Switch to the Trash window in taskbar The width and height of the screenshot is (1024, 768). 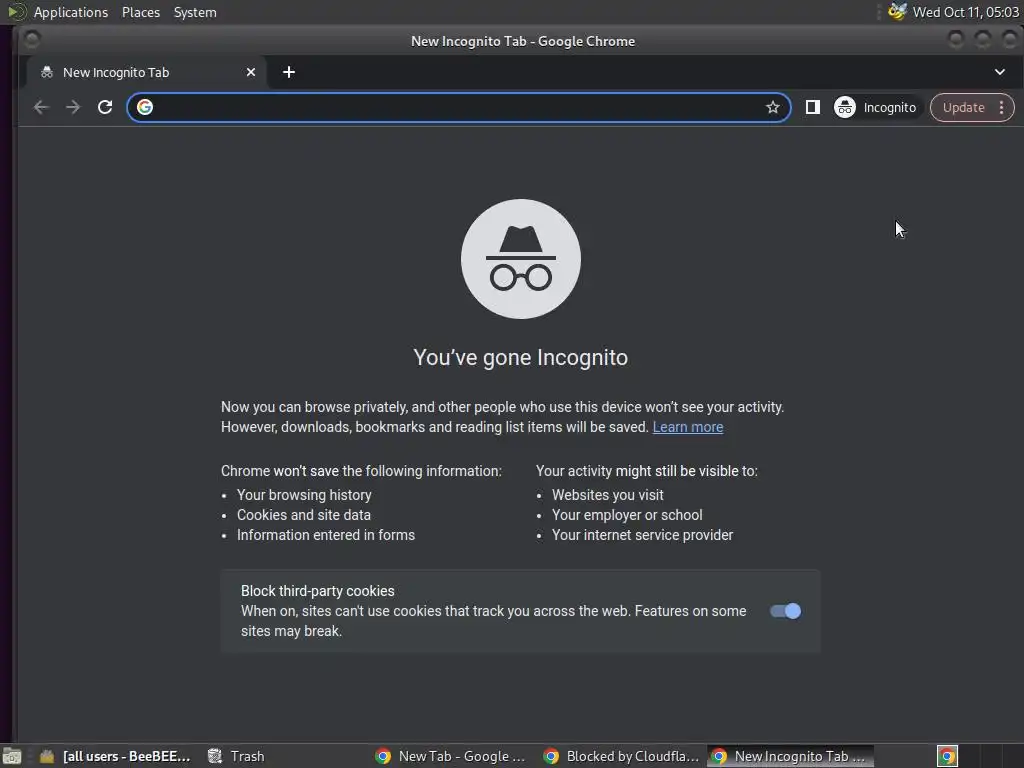pos(236,756)
